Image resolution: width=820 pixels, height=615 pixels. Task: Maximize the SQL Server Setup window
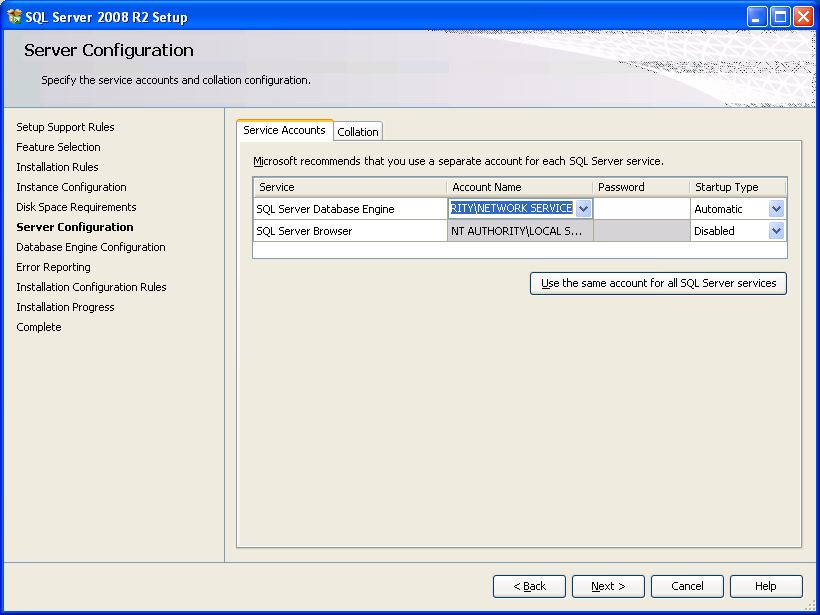pos(780,16)
